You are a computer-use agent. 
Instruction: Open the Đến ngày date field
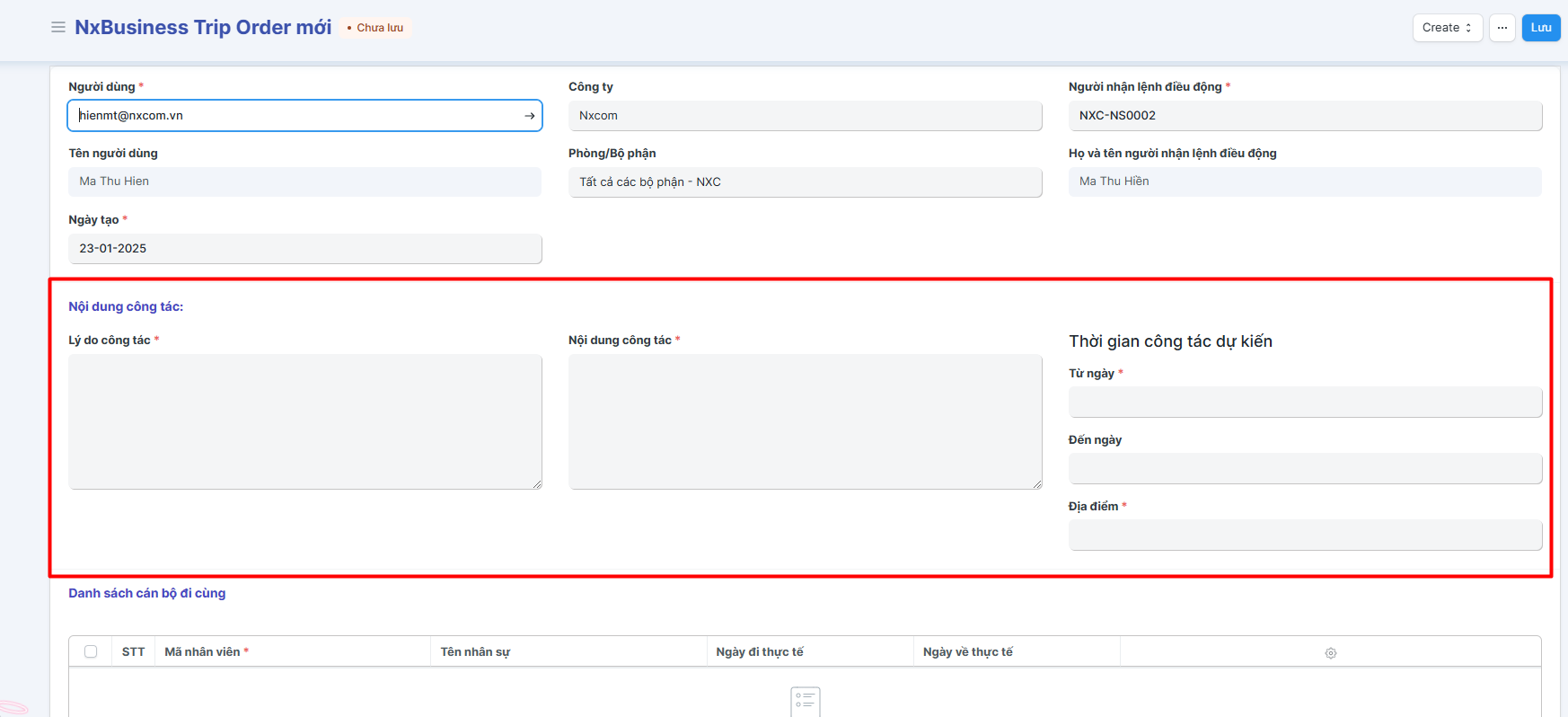coord(1304,469)
